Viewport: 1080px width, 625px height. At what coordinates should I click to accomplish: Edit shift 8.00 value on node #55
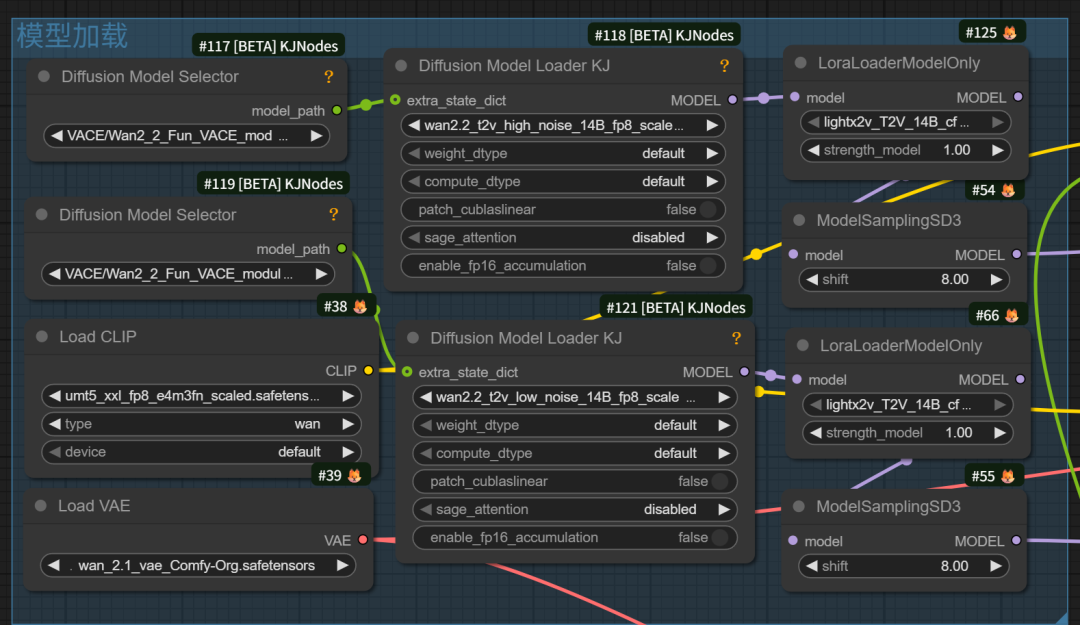[955, 566]
